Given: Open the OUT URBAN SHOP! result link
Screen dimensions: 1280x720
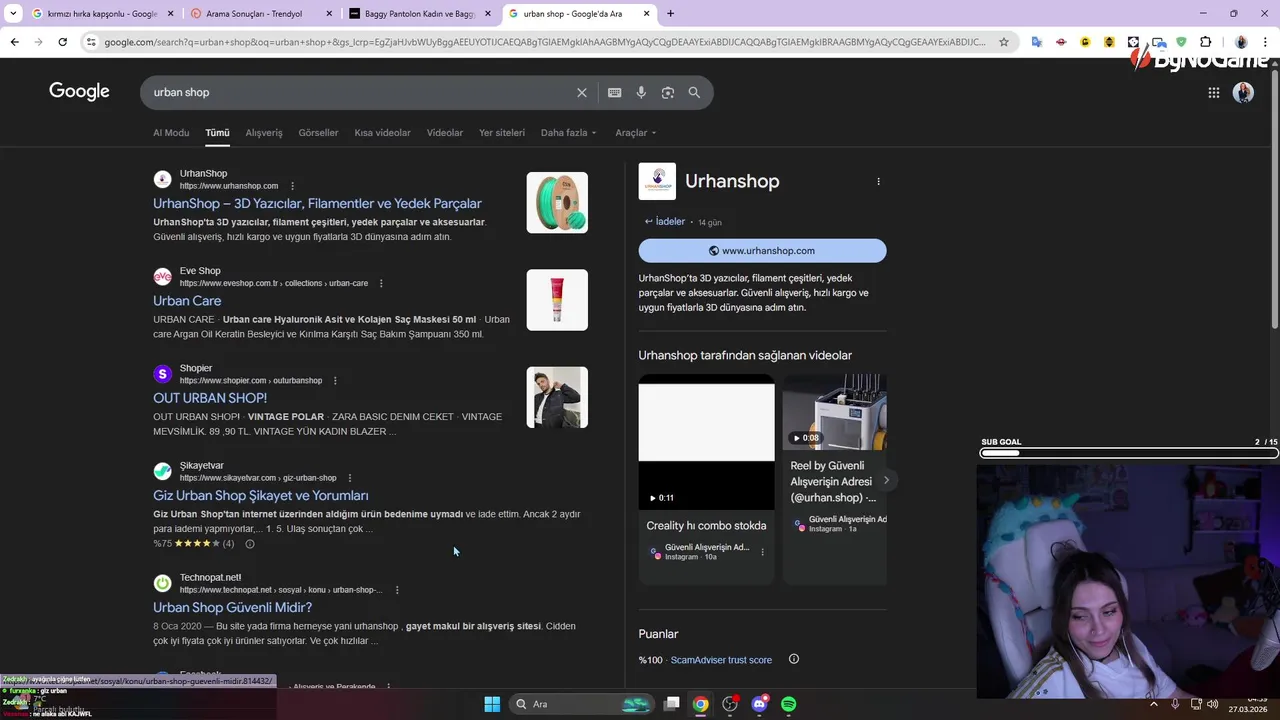Looking at the screenshot, I should point(210,398).
